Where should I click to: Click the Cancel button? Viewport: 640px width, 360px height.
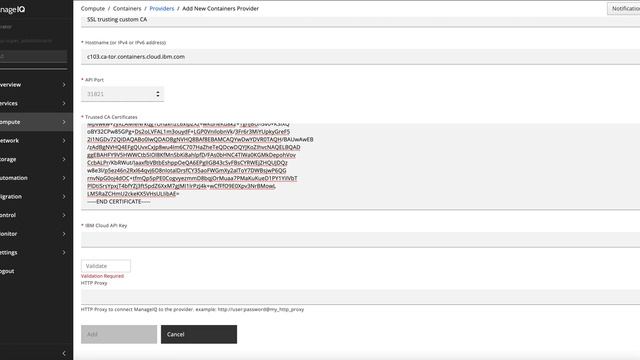click(199, 334)
